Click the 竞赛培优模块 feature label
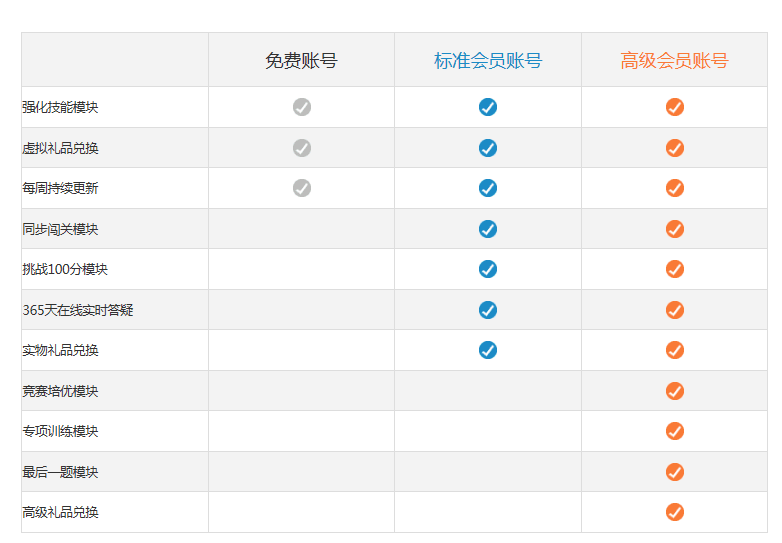782x543 pixels. click(x=60, y=391)
